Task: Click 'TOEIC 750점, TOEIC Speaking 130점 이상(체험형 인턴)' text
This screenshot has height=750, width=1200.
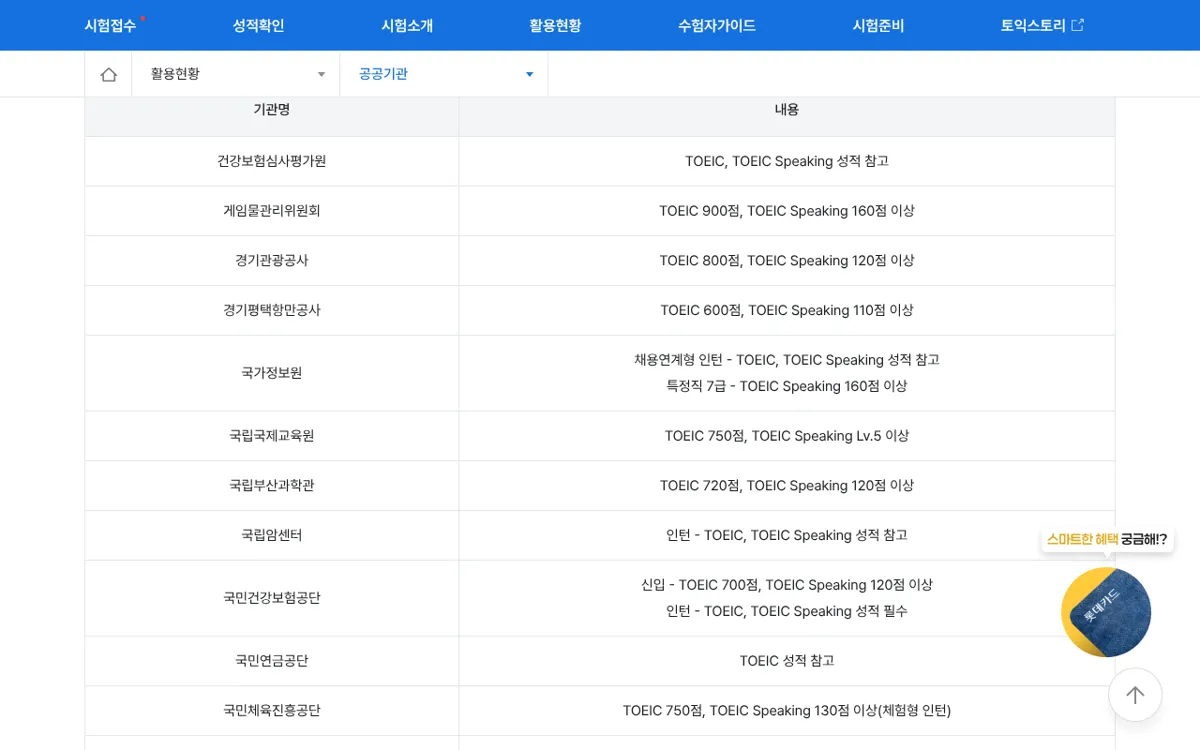Action: click(x=787, y=711)
